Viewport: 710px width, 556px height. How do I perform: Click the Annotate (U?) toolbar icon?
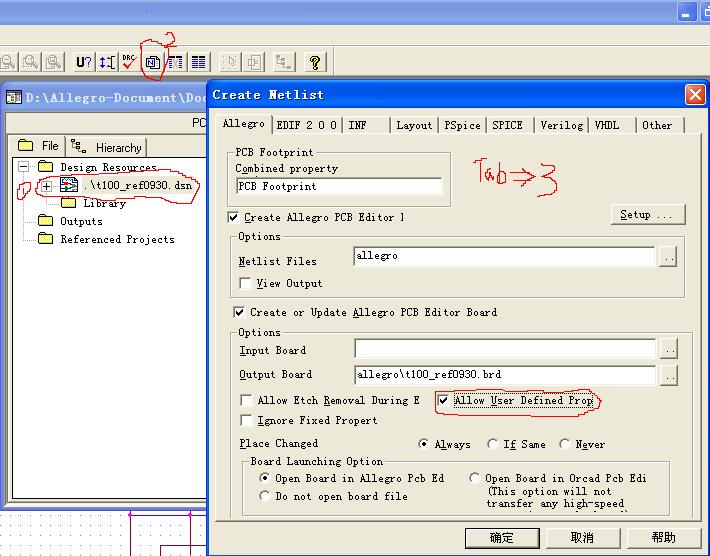tap(84, 62)
